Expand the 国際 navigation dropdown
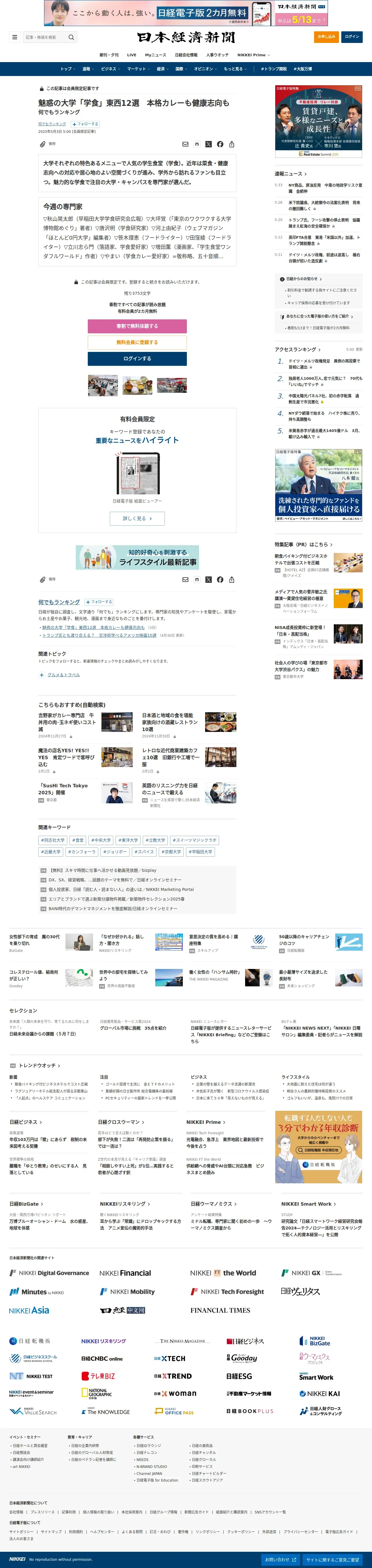This screenshot has width=372, height=1568. (x=181, y=69)
